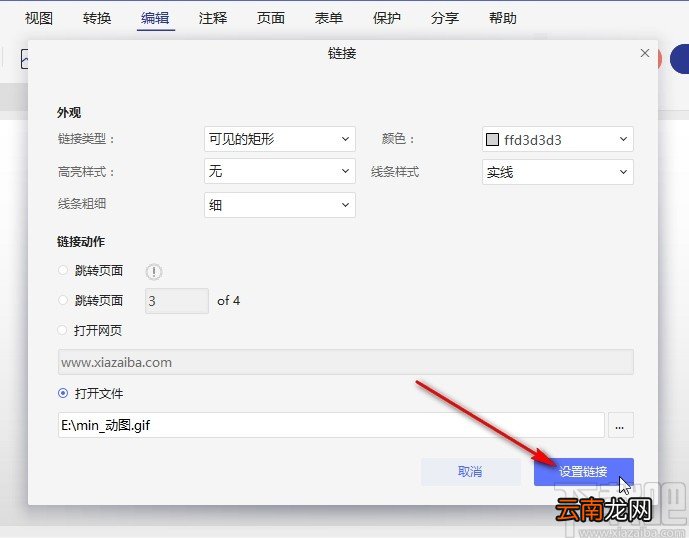Open the 注释 tab
Image resolution: width=689 pixels, height=538 pixels.
point(213,18)
